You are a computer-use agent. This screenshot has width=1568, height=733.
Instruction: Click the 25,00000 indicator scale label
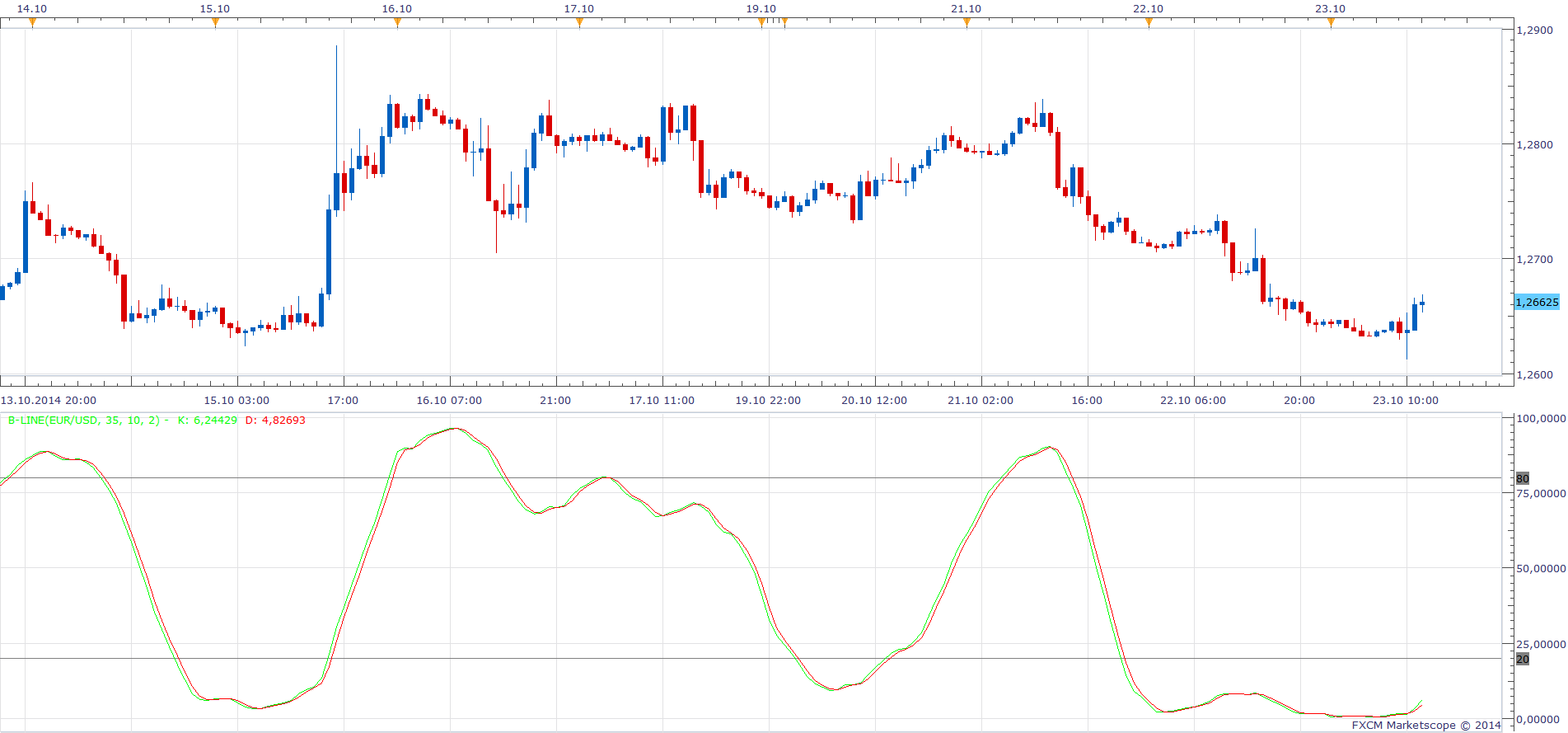(x=1541, y=644)
